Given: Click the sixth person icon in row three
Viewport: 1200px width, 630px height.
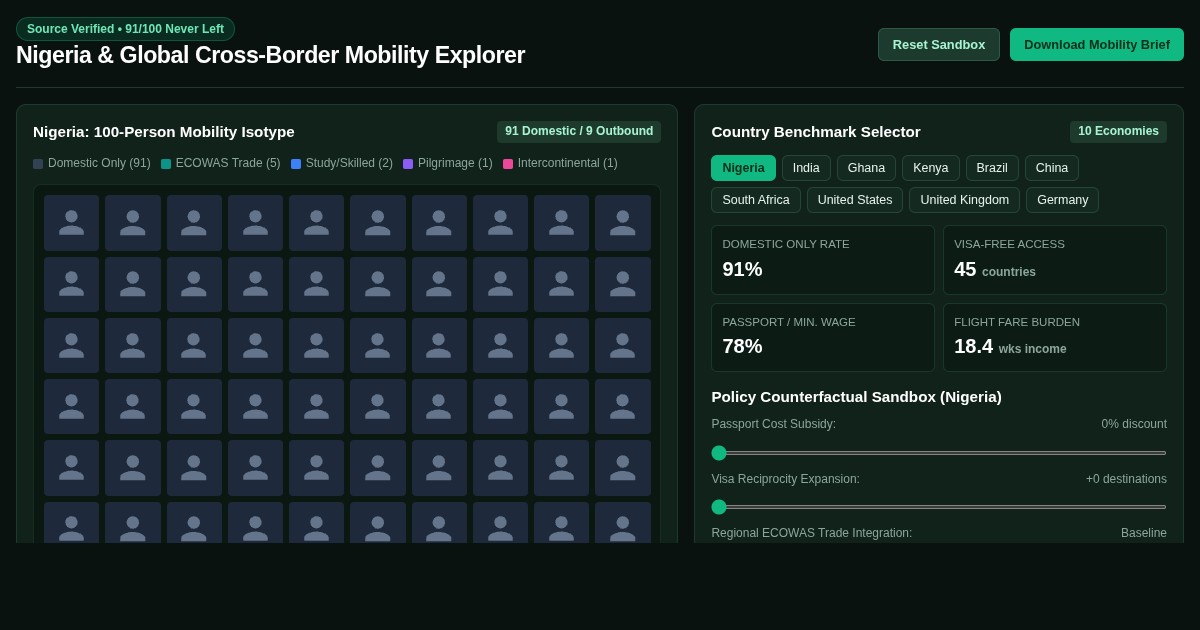Looking at the screenshot, I should click(378, 346).
